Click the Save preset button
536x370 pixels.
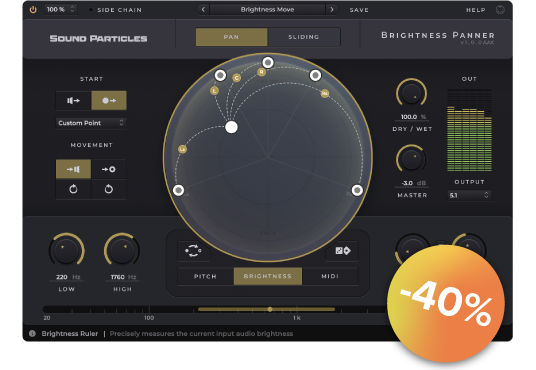pos(359,10)
